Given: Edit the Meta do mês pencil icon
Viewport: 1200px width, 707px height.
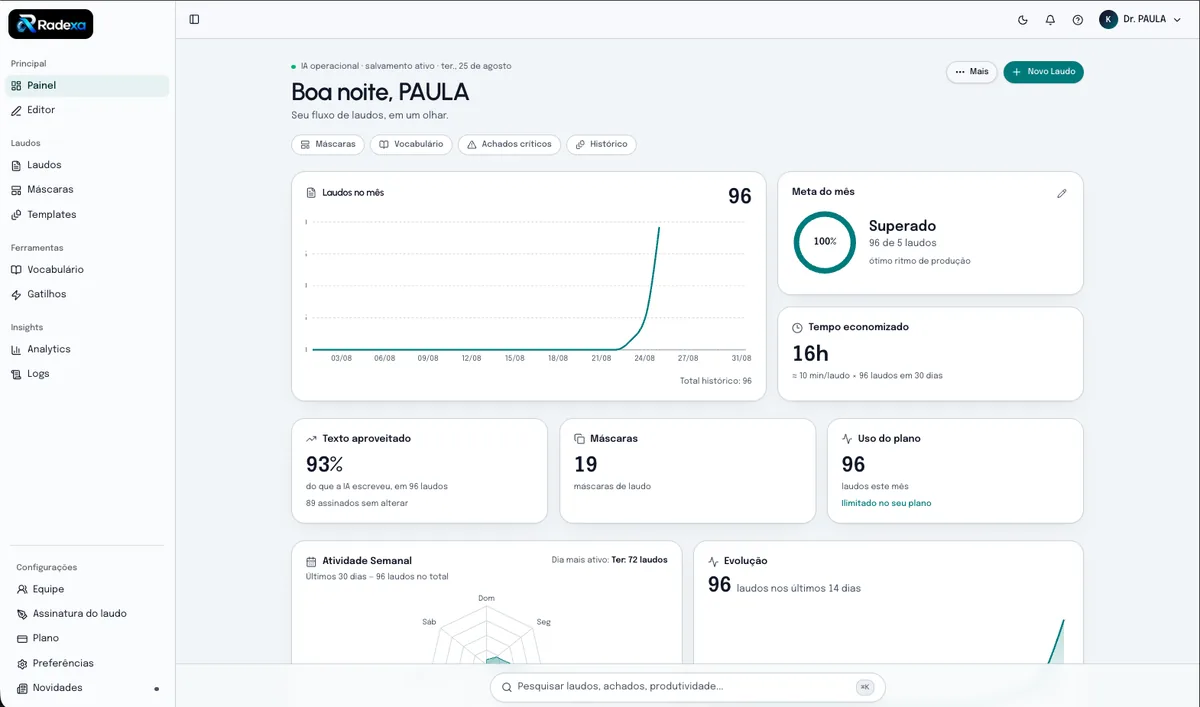Looking at the screenshot, I should point(1062,193).
